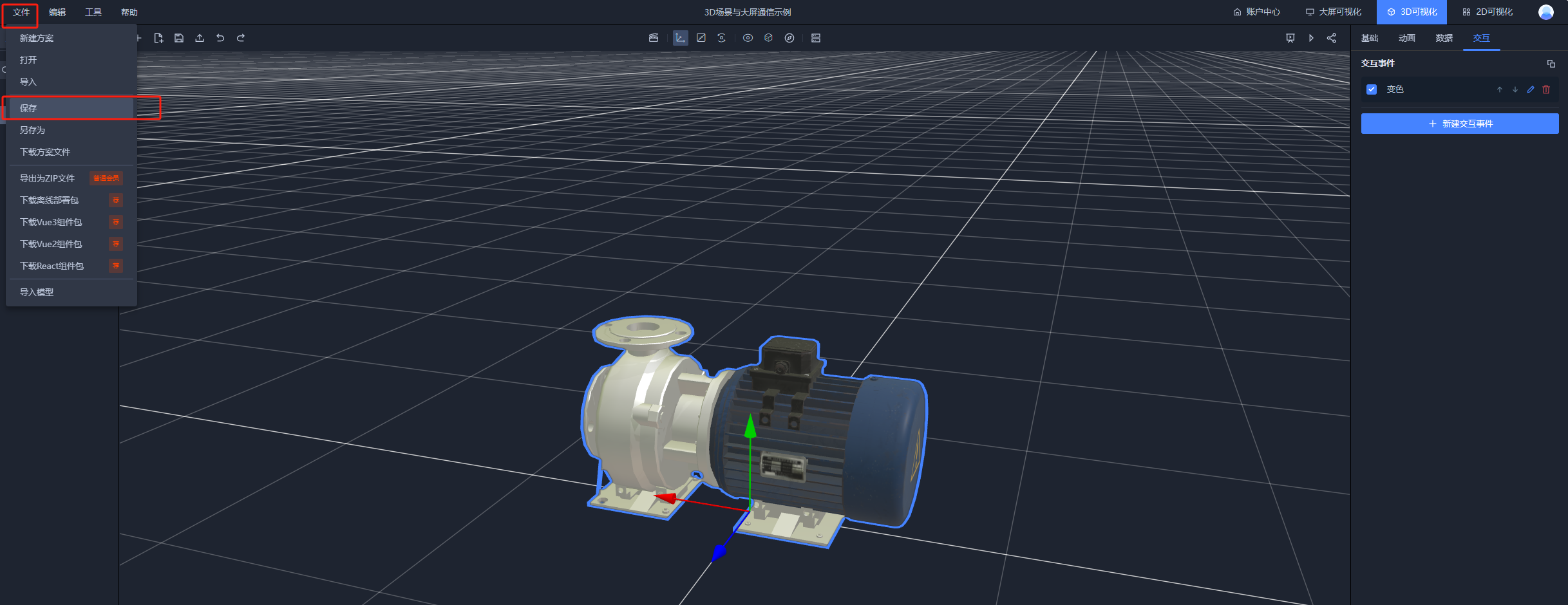Toggle the axis coordinate tool icon
The height and width of the screenshot is (605, 1568).
680,38
